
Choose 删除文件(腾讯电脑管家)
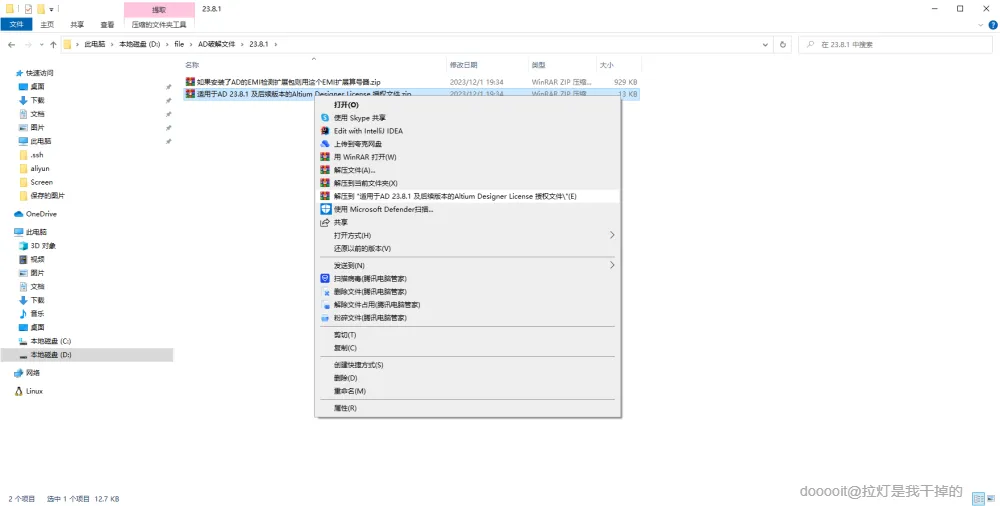467,292
